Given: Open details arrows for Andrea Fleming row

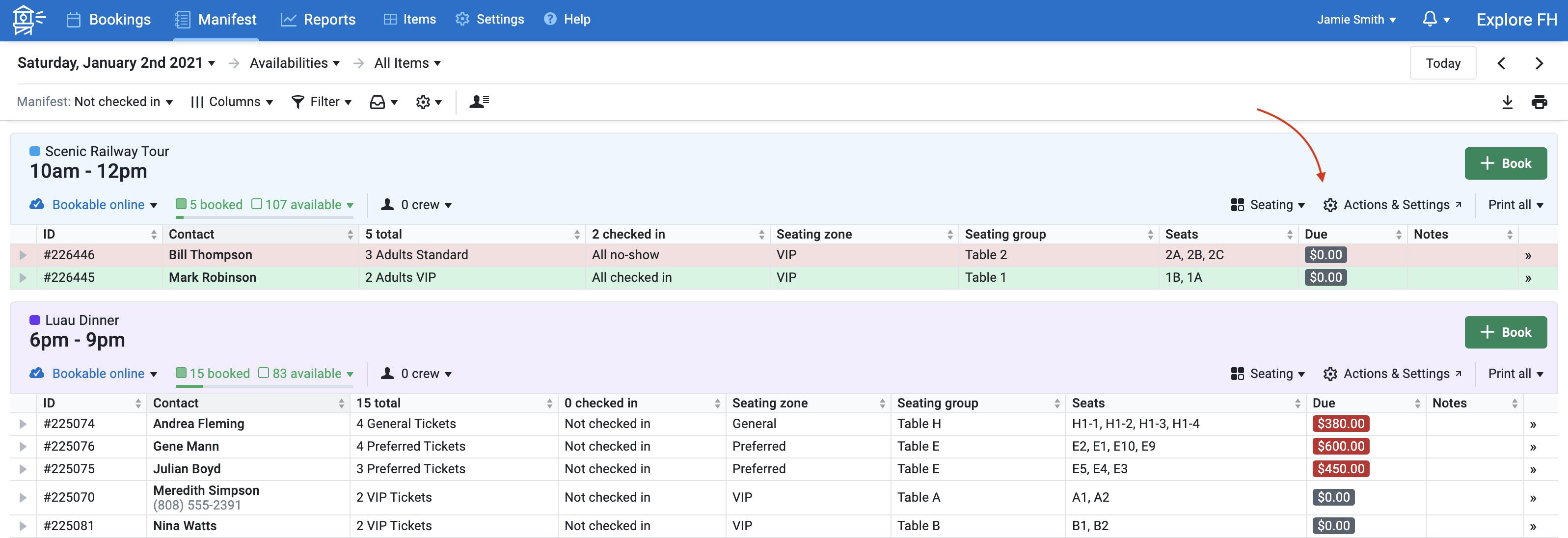Looking at the screenshot, I should click(1533, 424).
